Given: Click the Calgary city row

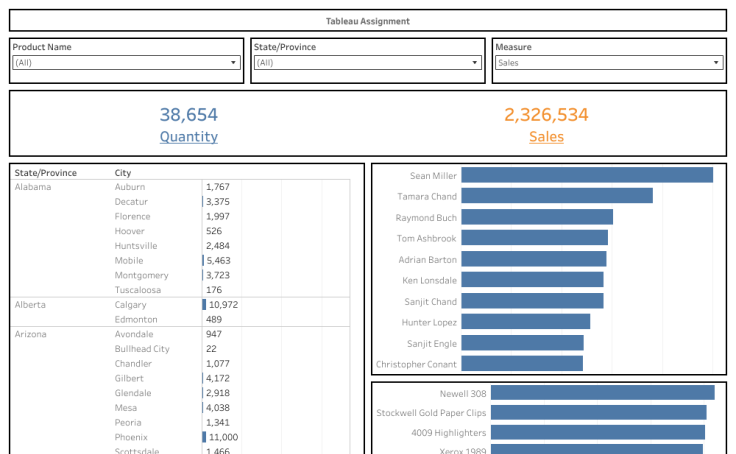Looking at the screenshot, I should click(x=131, y=305).
